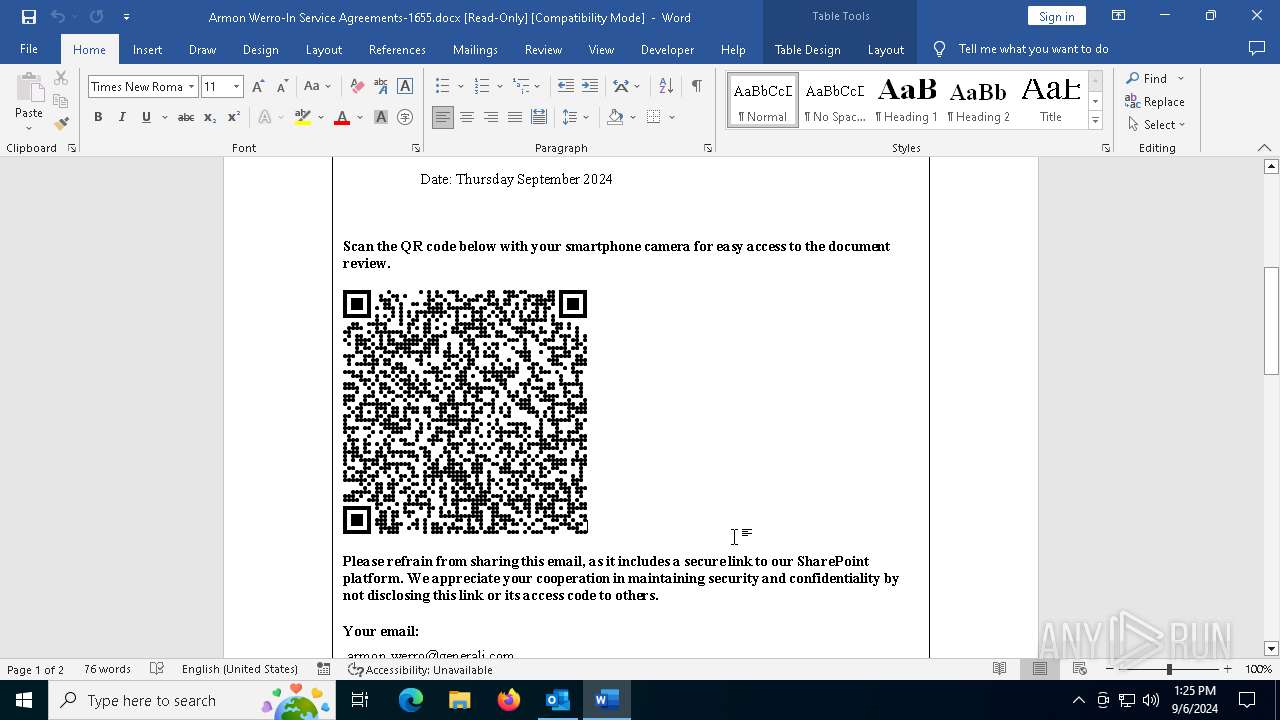Click the vertical scrollbar thumb
Viewport: 1280px width, 720px height.
coord(1271,321)
